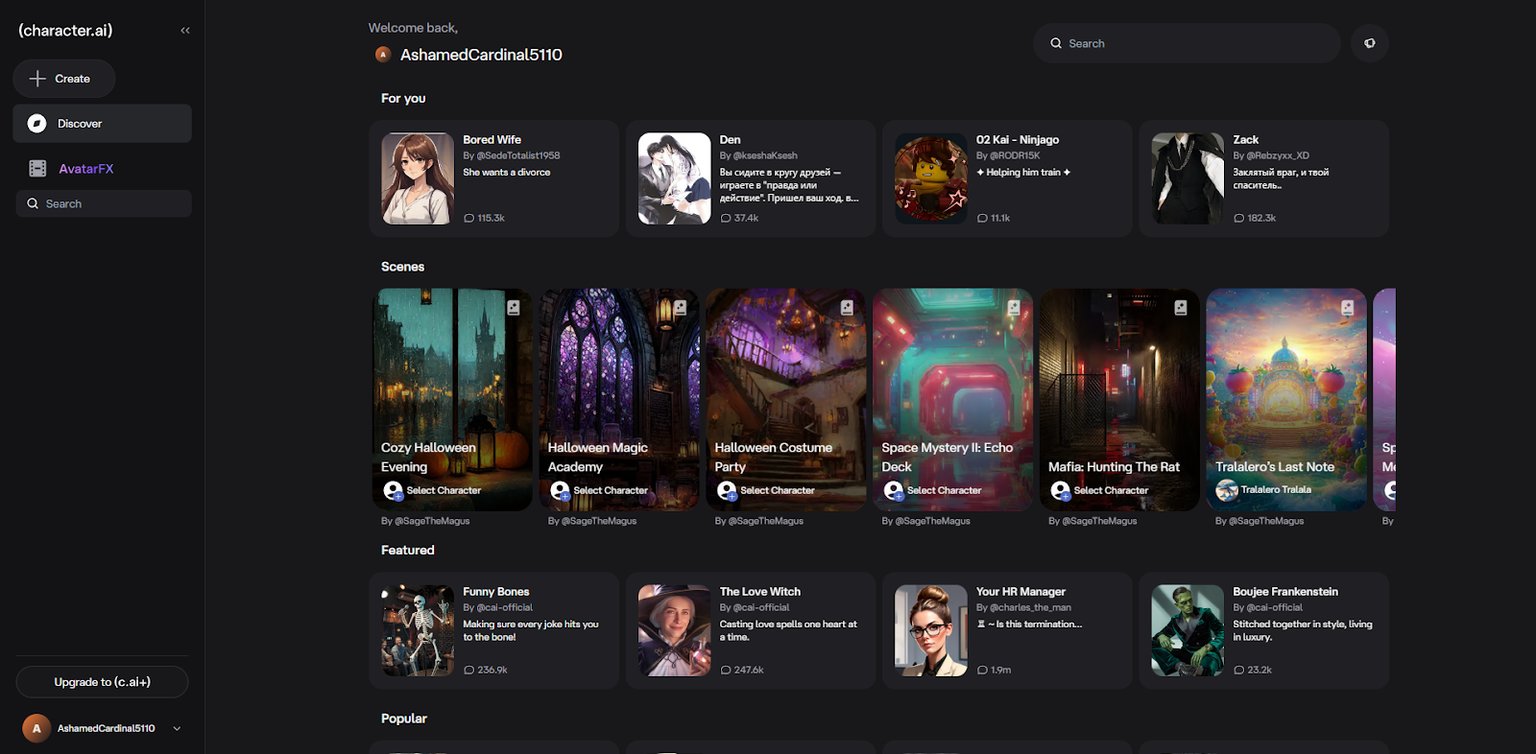Screen dimensions: 1536x754
Task: Click add-character icon on Mafia: Hunting The Rat
Action: (x=1061, y=490)
